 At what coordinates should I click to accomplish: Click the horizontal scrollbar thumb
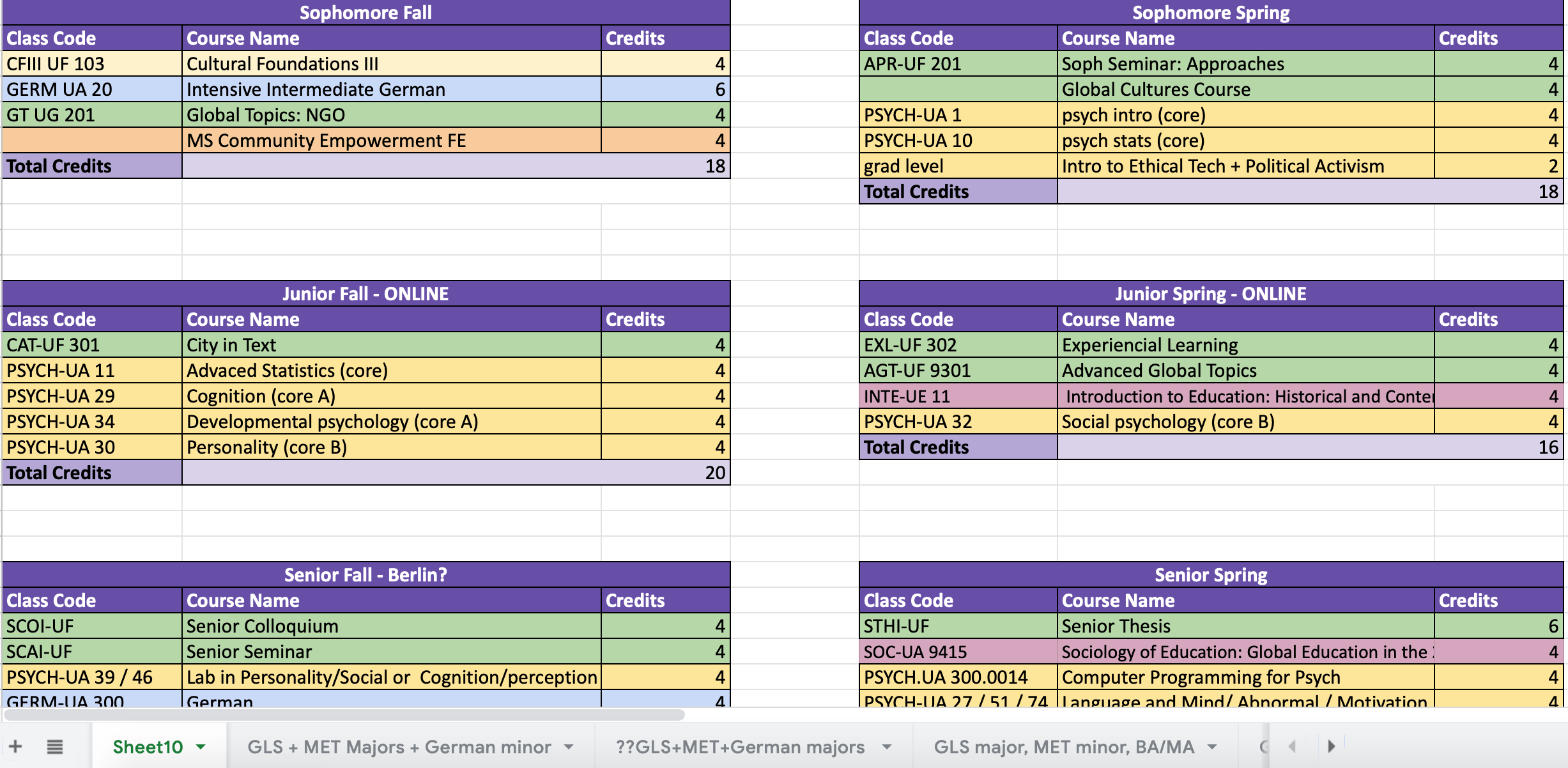pyautogui.click(x=344, y=714)
